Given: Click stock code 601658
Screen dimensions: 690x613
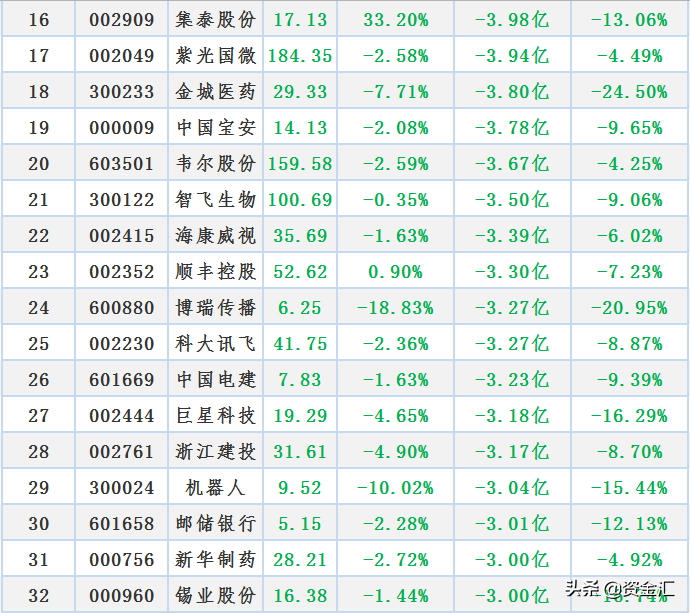Looking at the screenshot, I should [121, 524].
